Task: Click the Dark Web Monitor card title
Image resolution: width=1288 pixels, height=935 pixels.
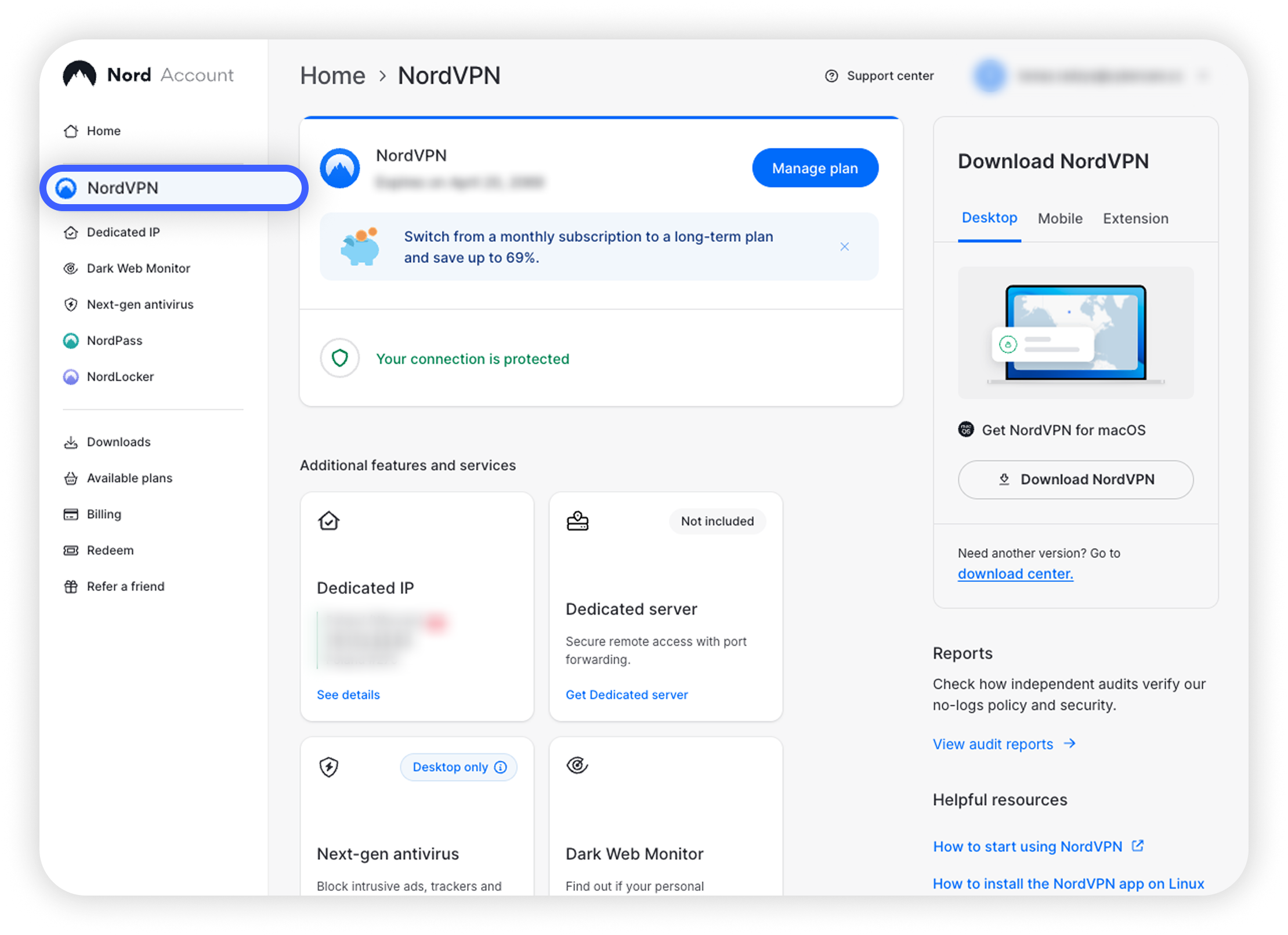Action: pyautogui.click(x=634, y=854)
